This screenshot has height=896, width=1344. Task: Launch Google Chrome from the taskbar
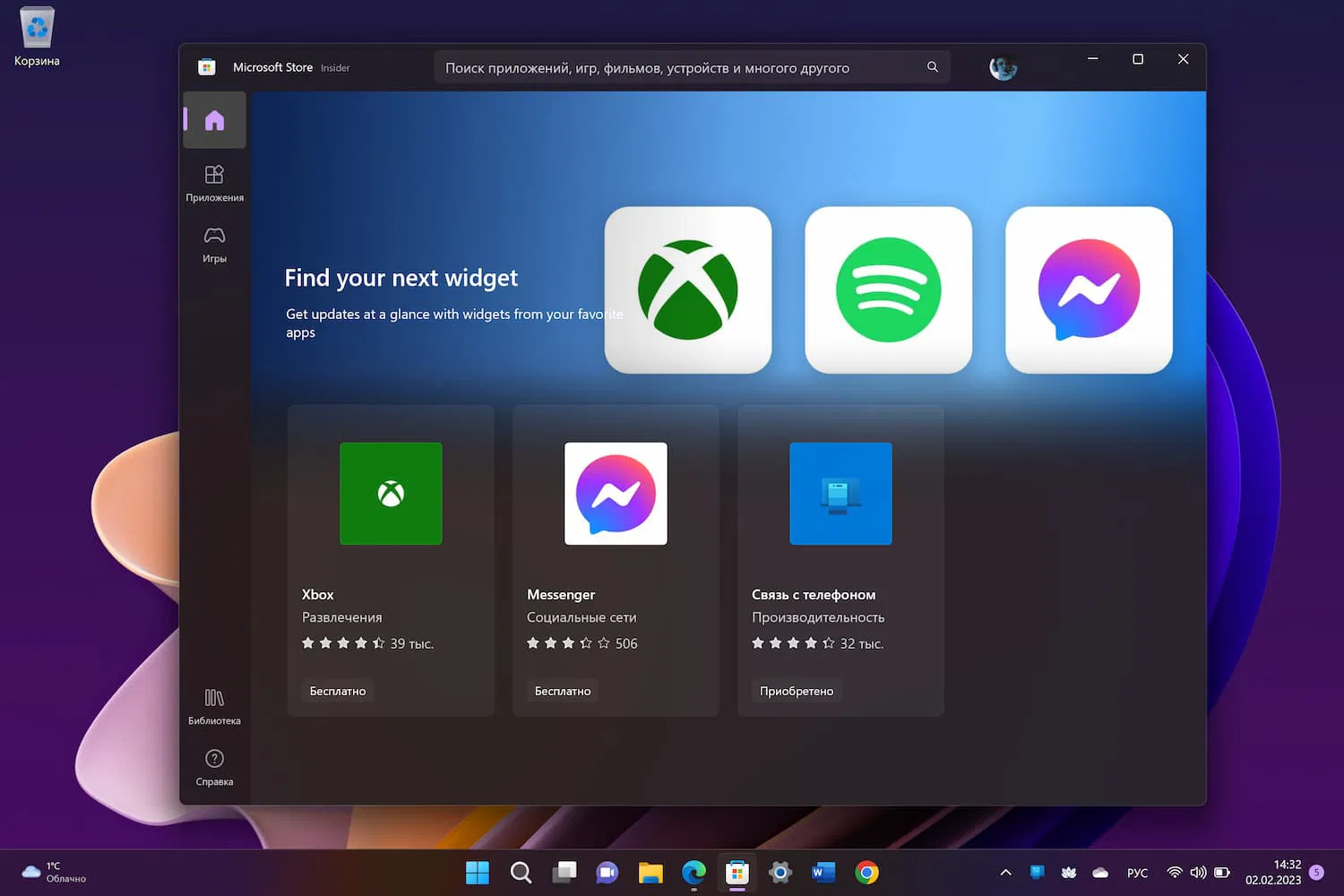click(866, 872)
